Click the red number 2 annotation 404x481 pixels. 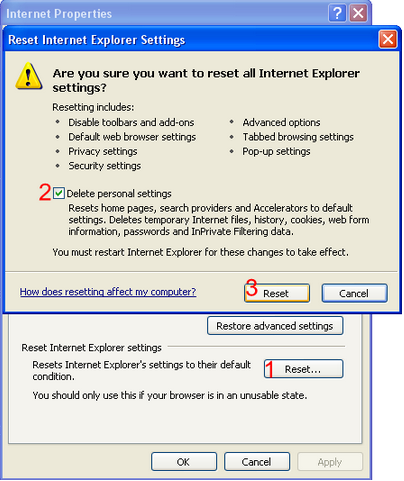point(45,192)
